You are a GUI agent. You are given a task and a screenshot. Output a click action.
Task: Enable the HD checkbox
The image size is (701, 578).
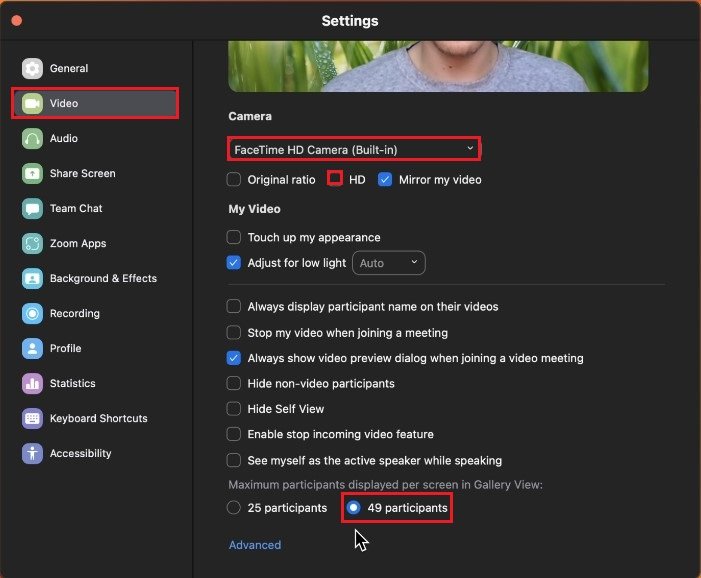pos(335,180)
